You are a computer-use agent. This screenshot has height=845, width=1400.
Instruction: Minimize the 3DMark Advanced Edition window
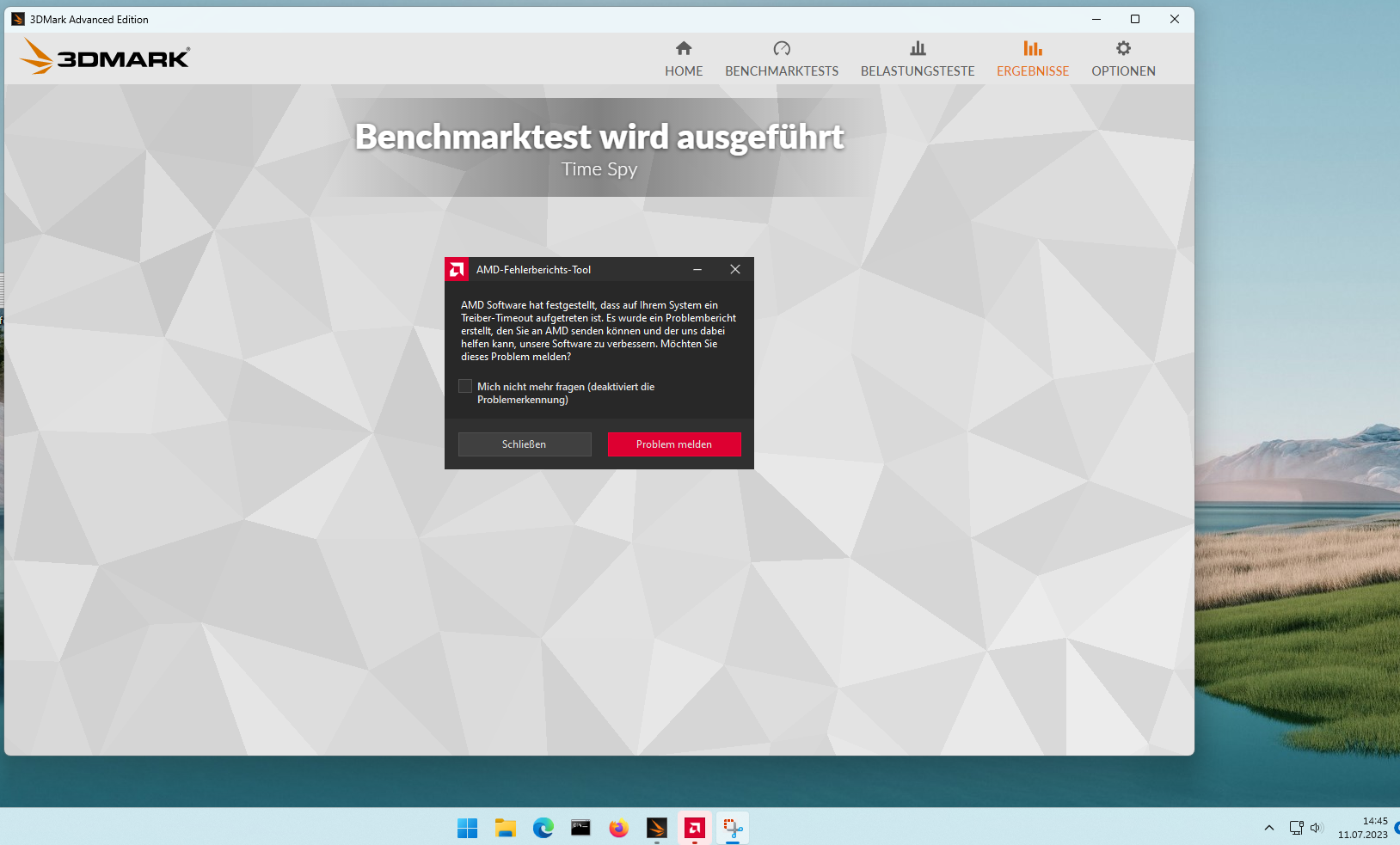(1096, 19)
